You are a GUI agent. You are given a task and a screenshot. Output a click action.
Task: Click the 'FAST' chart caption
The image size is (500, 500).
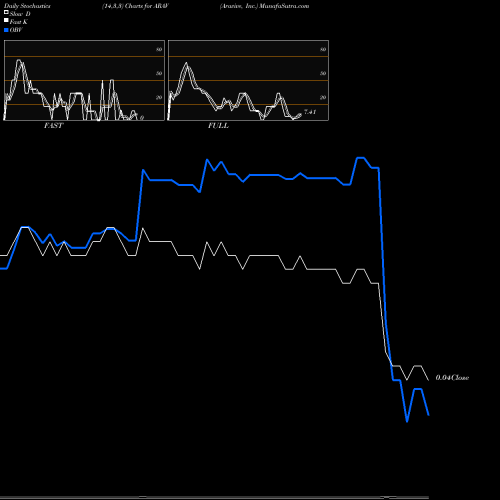point(54,126)
